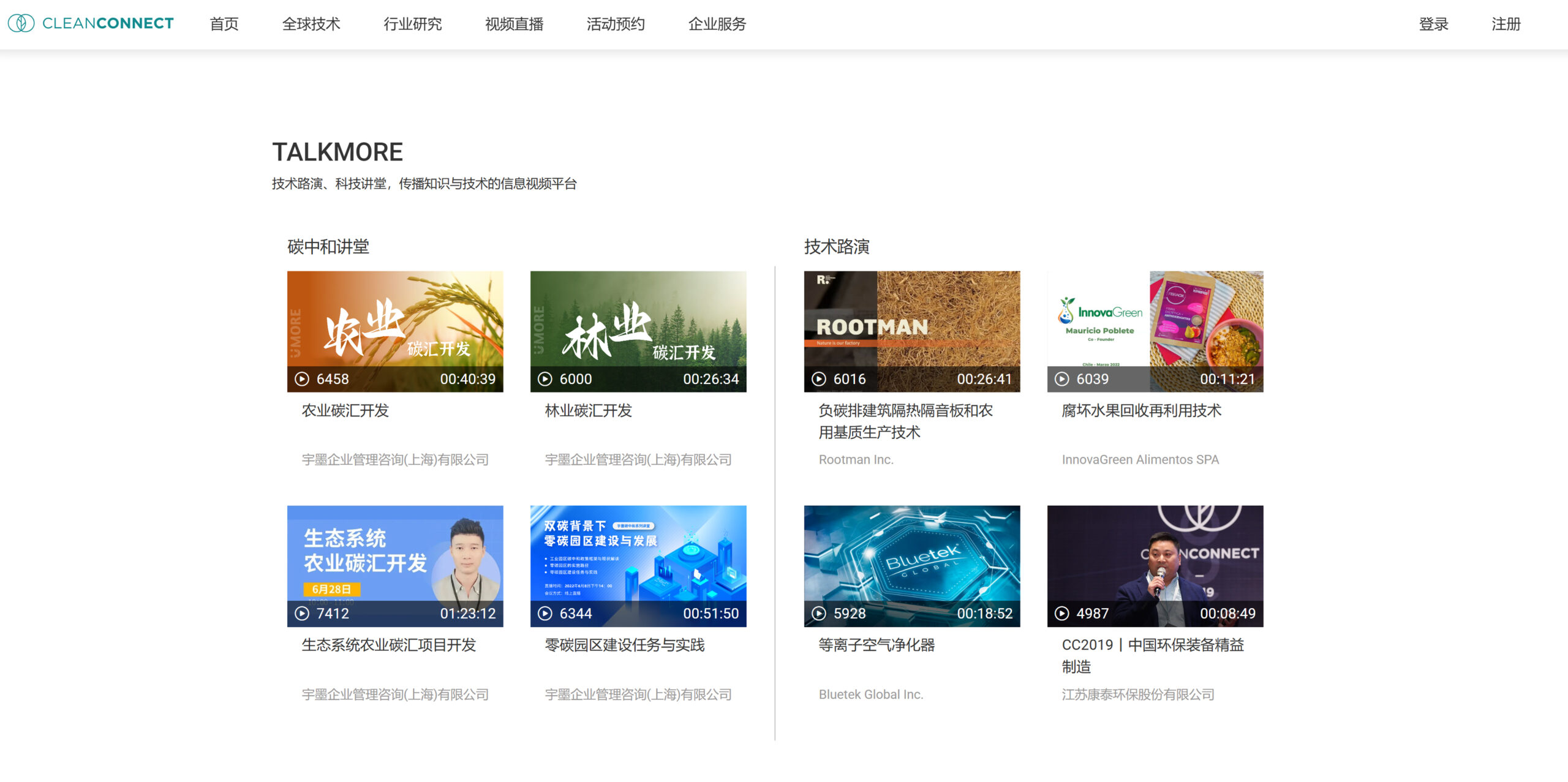Click play icon on Rootman video

click(x=819, y=379)
